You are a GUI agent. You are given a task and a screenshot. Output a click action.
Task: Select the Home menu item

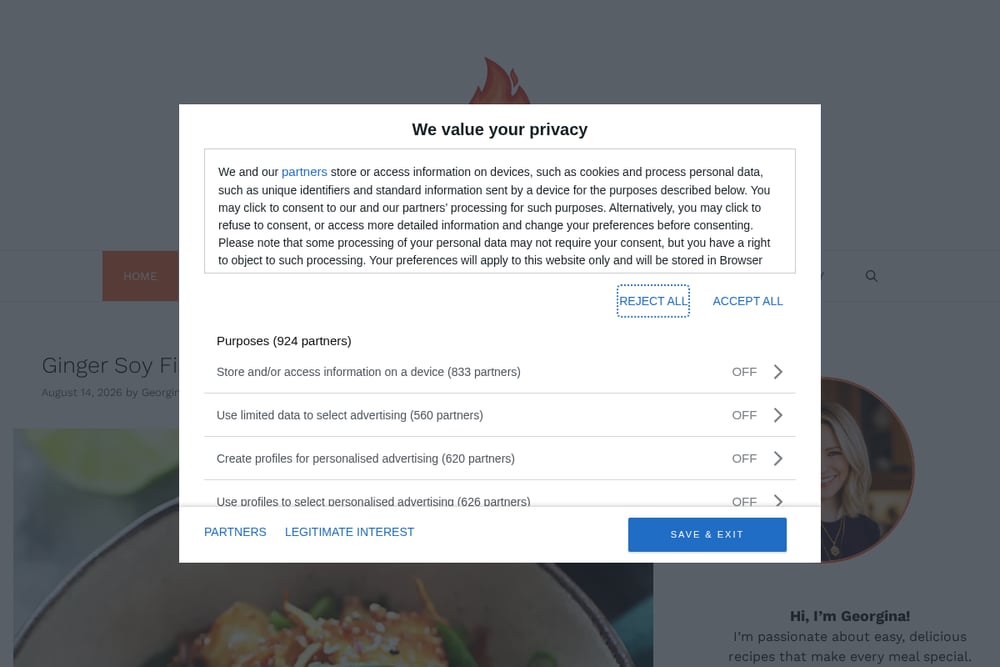pyautogui.click(x=140, y=276)
